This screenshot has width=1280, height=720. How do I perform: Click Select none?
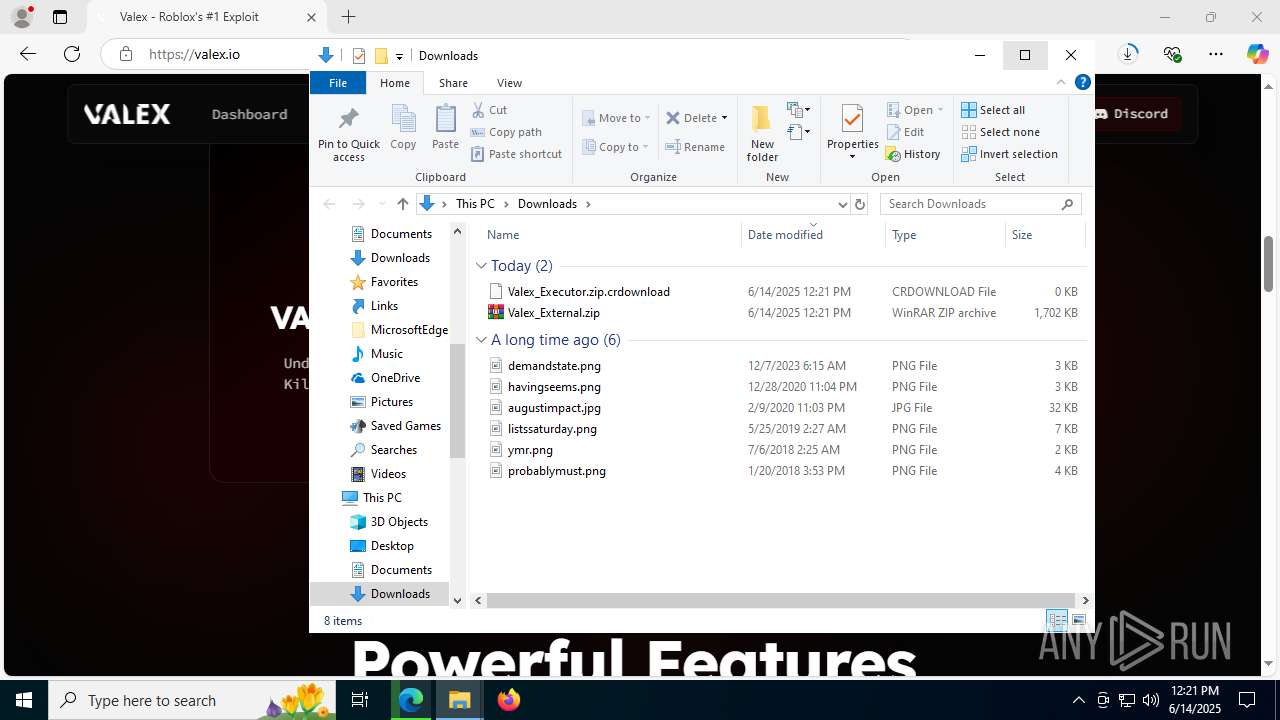1000,132
